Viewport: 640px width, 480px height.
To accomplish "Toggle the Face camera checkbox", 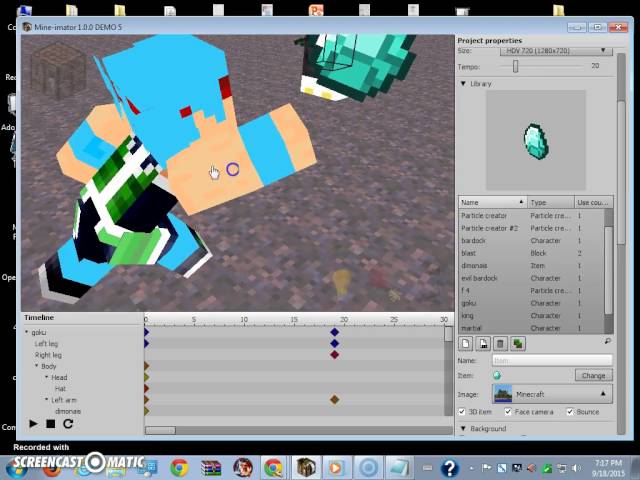I will point(508,411).
